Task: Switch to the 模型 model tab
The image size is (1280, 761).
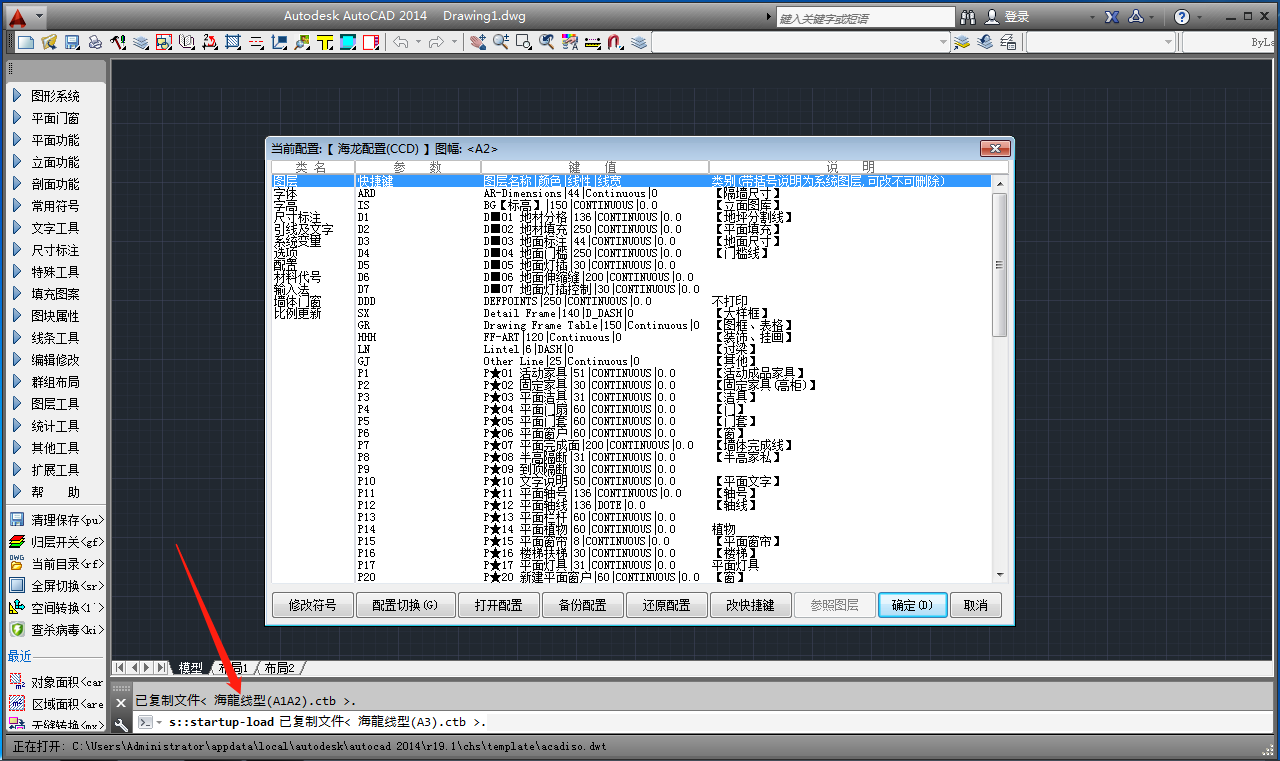Action: [x=190, y=668]
